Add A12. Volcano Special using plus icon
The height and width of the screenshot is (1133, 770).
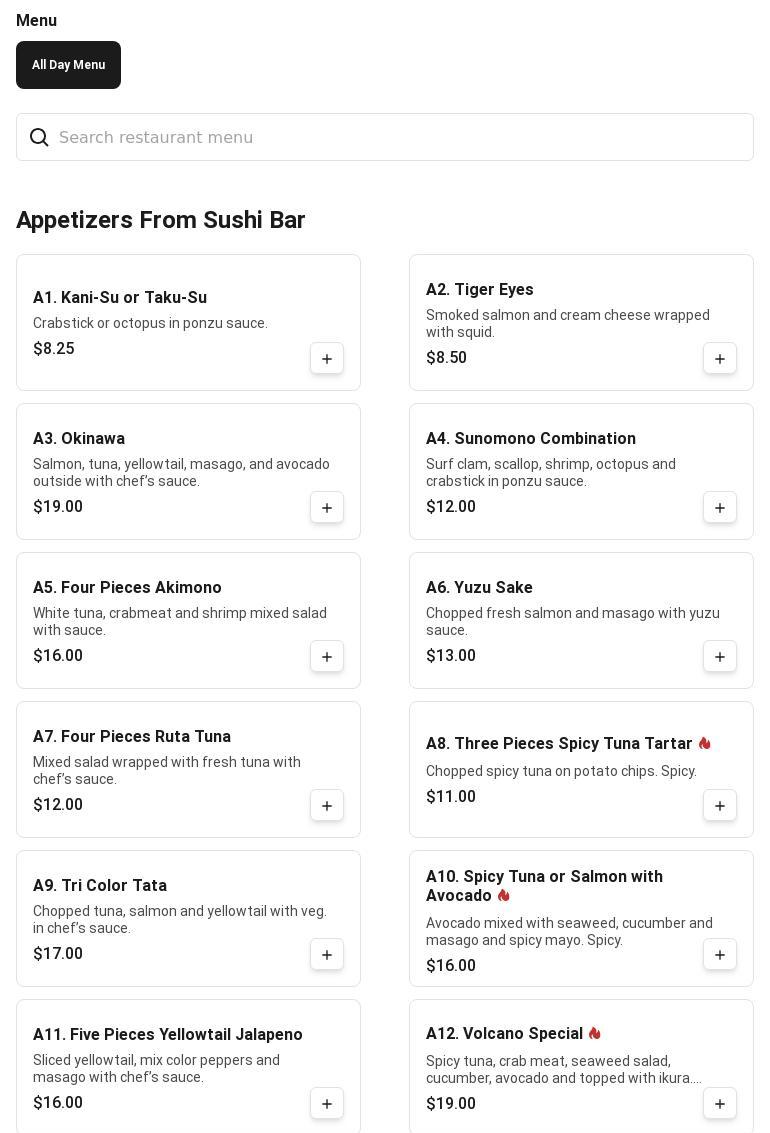(x=719, y=1103)
